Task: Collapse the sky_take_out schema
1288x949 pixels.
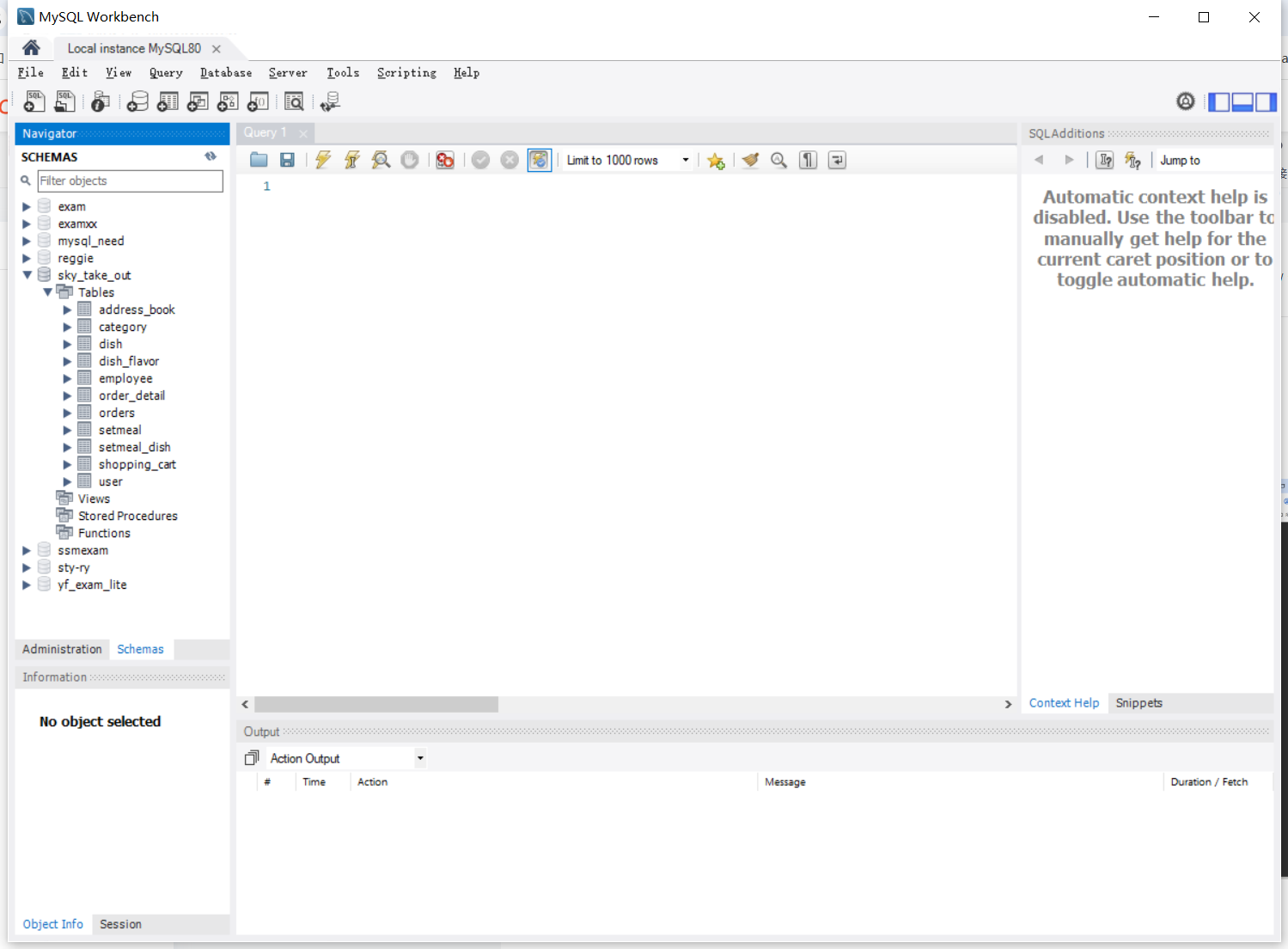Action: click(27, 275)
